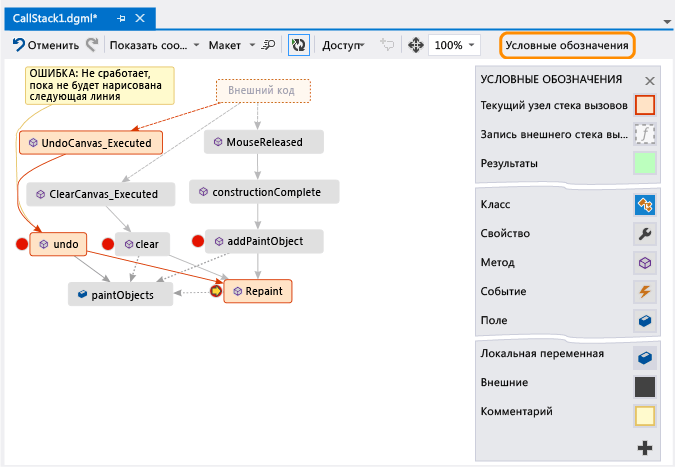The width and height of the screenshot is (675, 467).
Task: Select the clear method node
Action: click(142, 244)
